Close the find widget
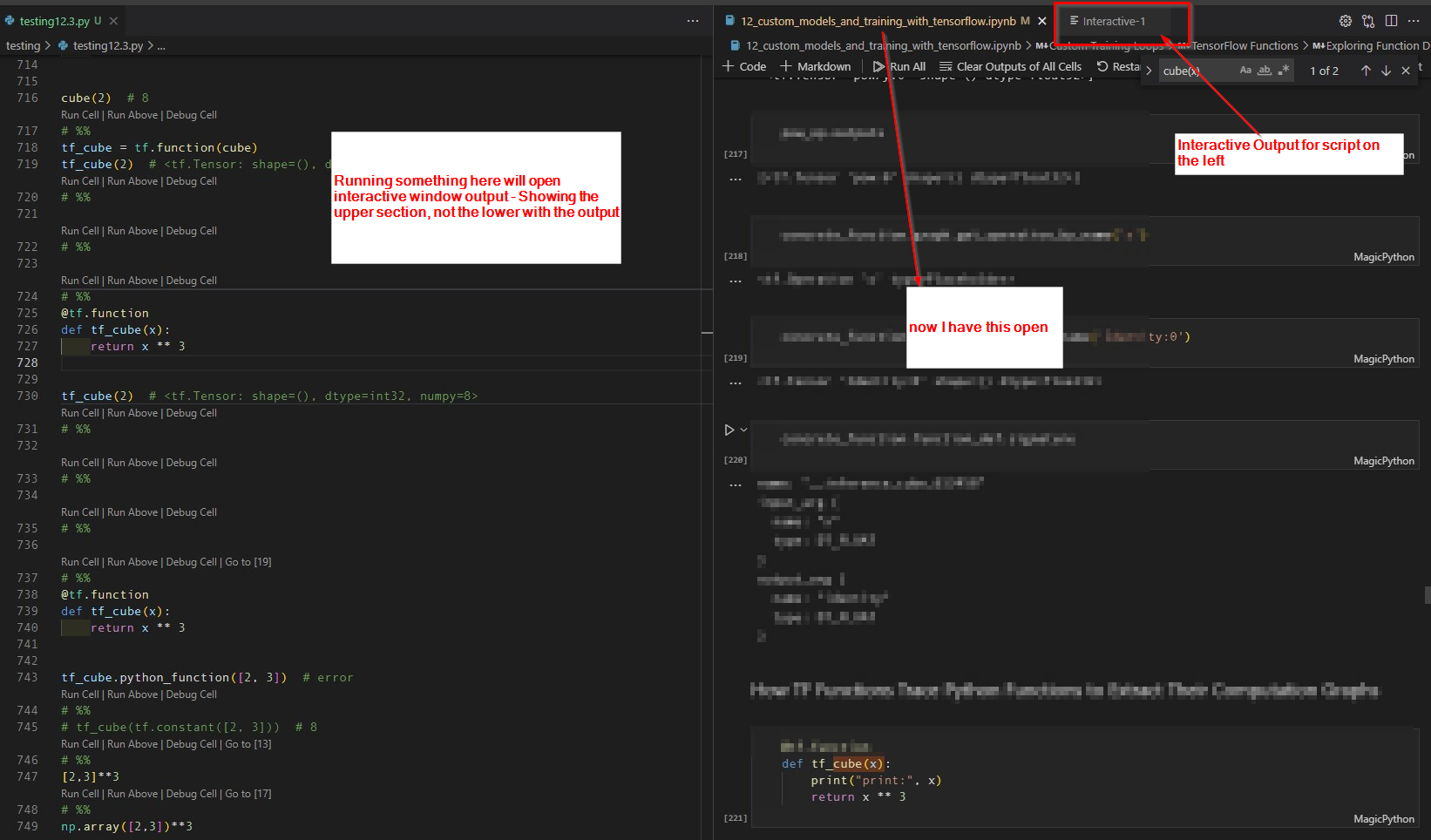 tap(1406, 71)
